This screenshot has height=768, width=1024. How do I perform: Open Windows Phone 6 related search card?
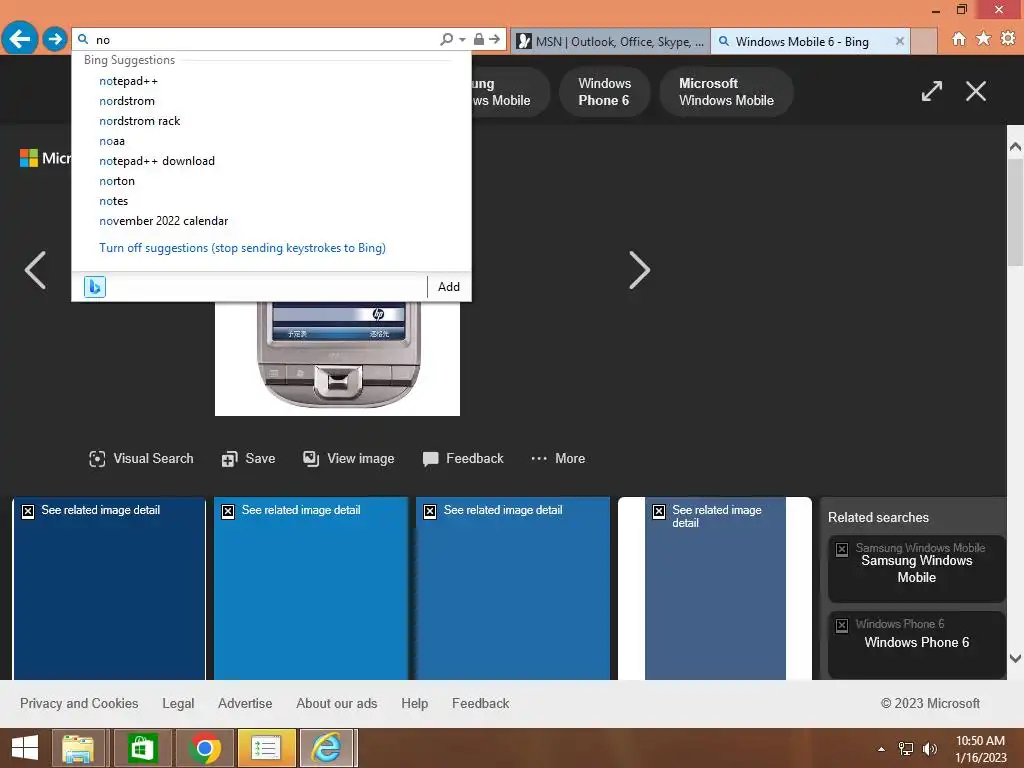pos(916,644)
